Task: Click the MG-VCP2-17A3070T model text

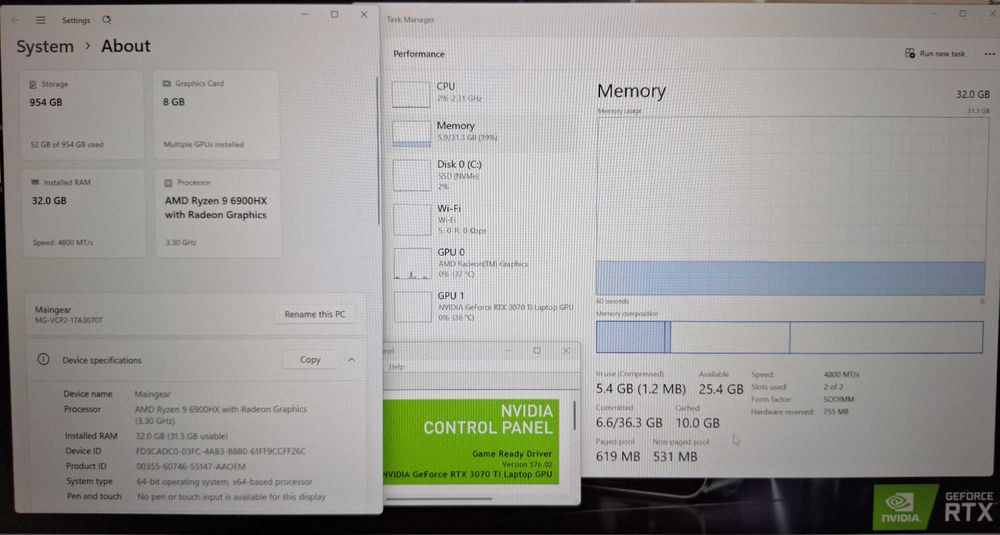Action: [x=68, y=320]
